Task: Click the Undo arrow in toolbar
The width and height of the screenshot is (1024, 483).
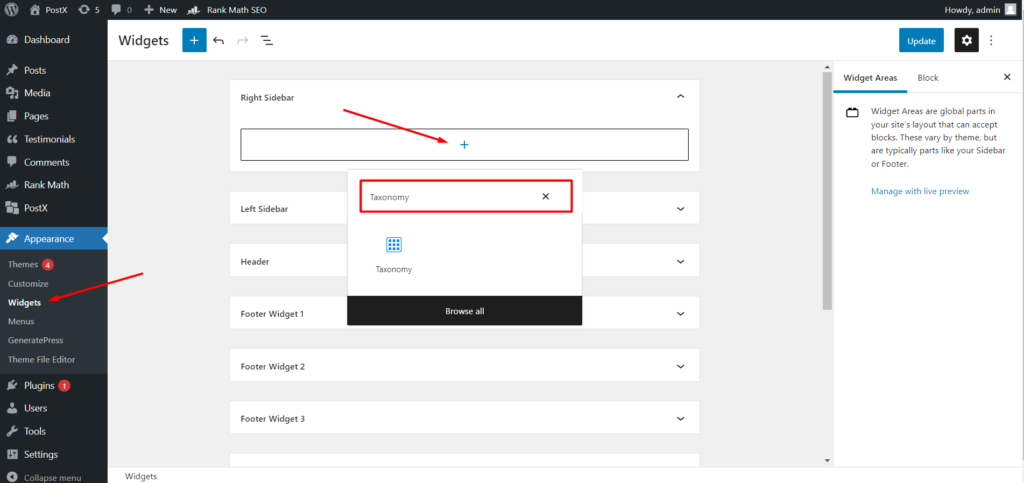Action: (x=219, y=40)
